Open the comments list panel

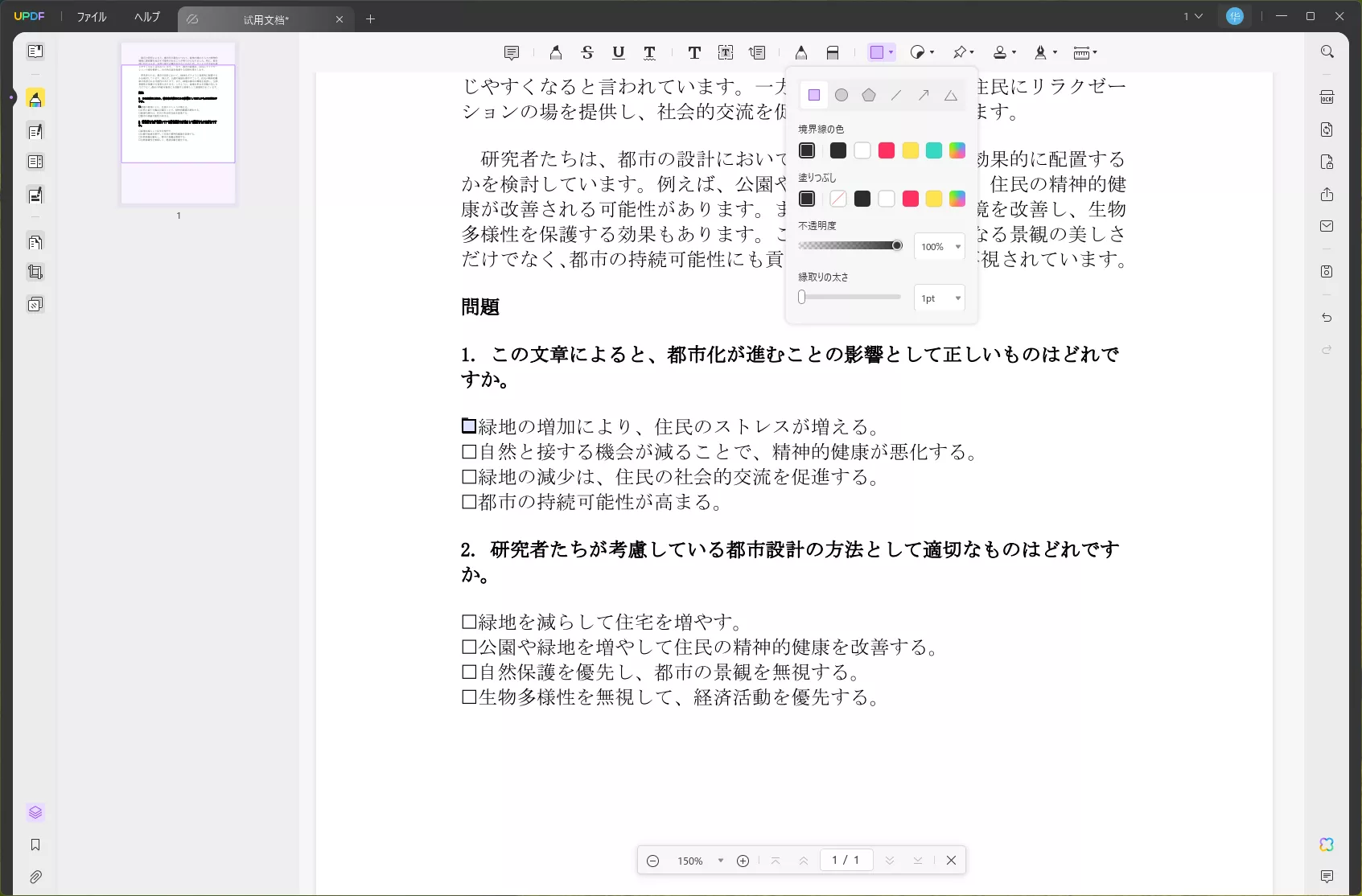point(1327,877)
